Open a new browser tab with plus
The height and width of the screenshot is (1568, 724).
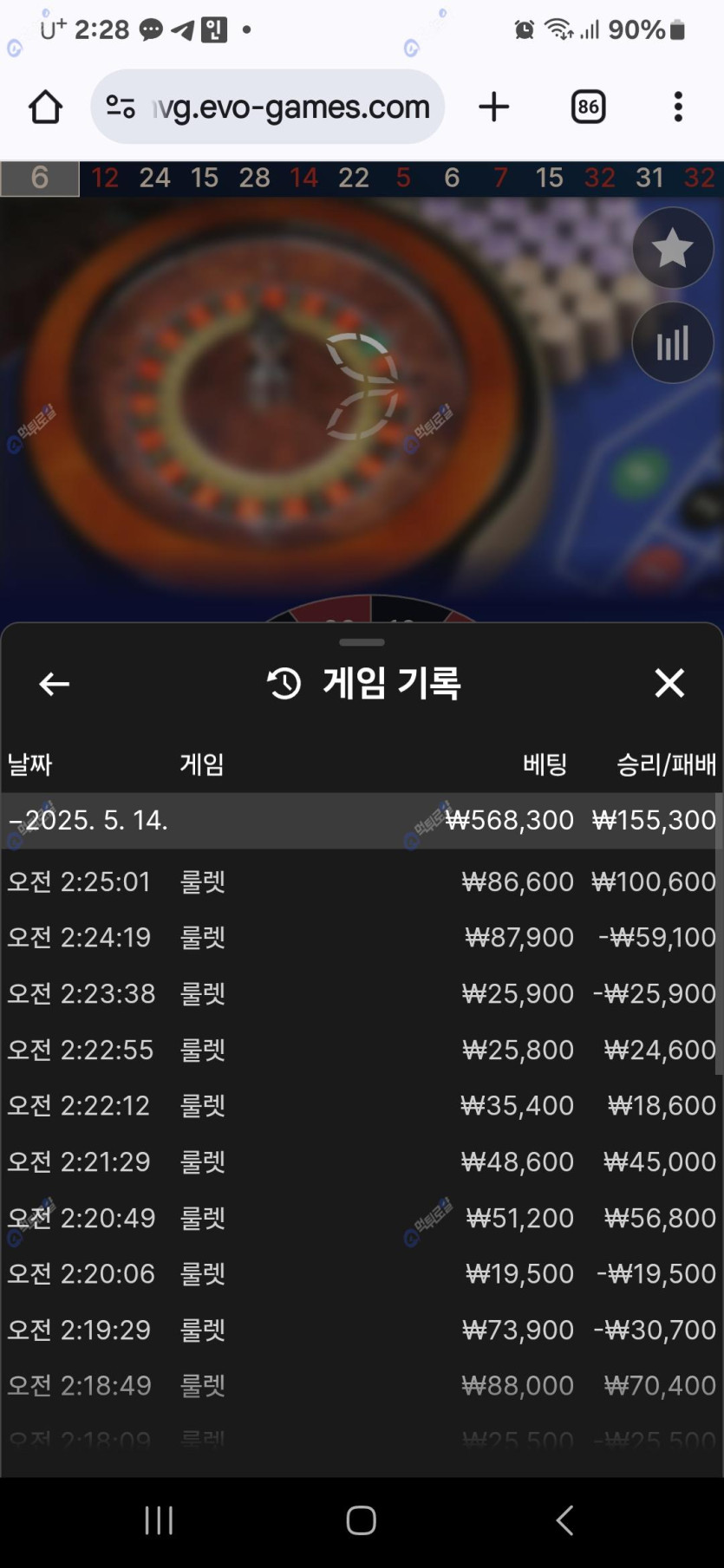(494, 107)
